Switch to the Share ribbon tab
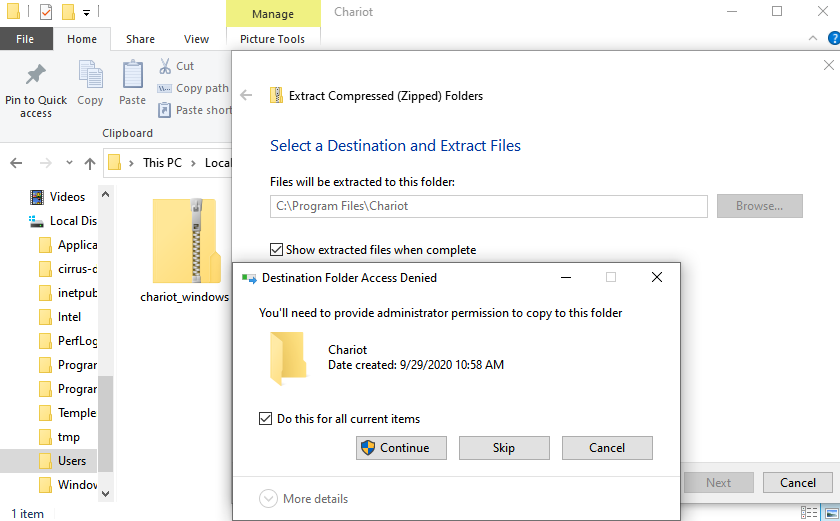This screenshot has height=521, width=840. click(140, 39)
